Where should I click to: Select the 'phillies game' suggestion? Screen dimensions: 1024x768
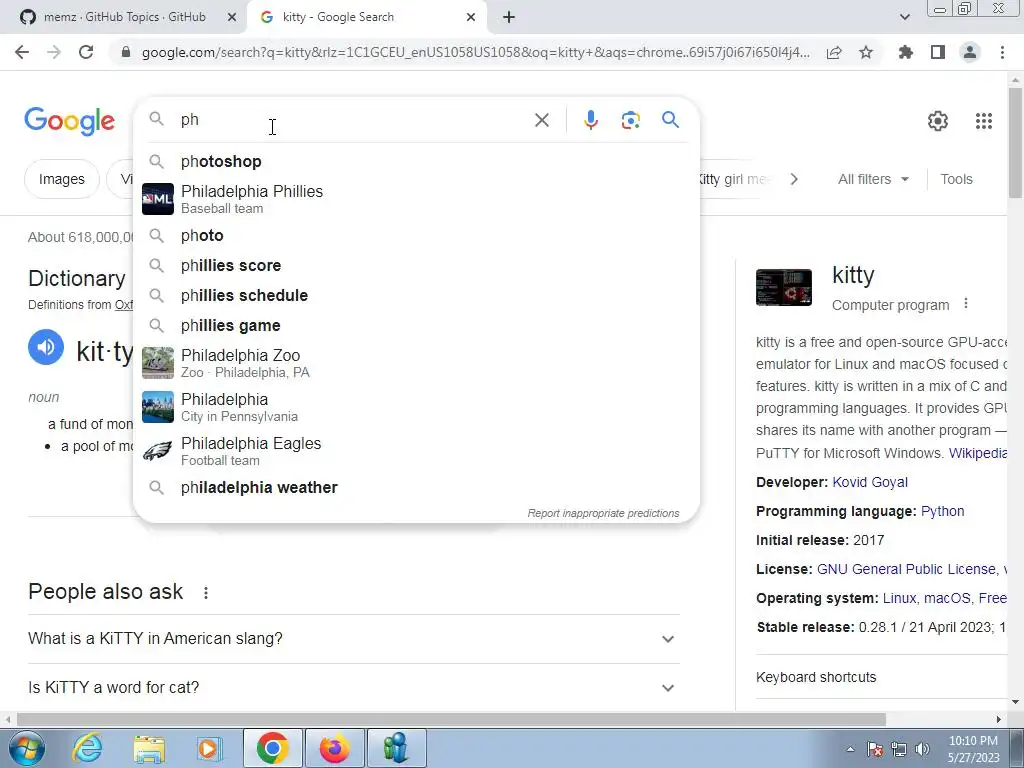coord(416,326)
